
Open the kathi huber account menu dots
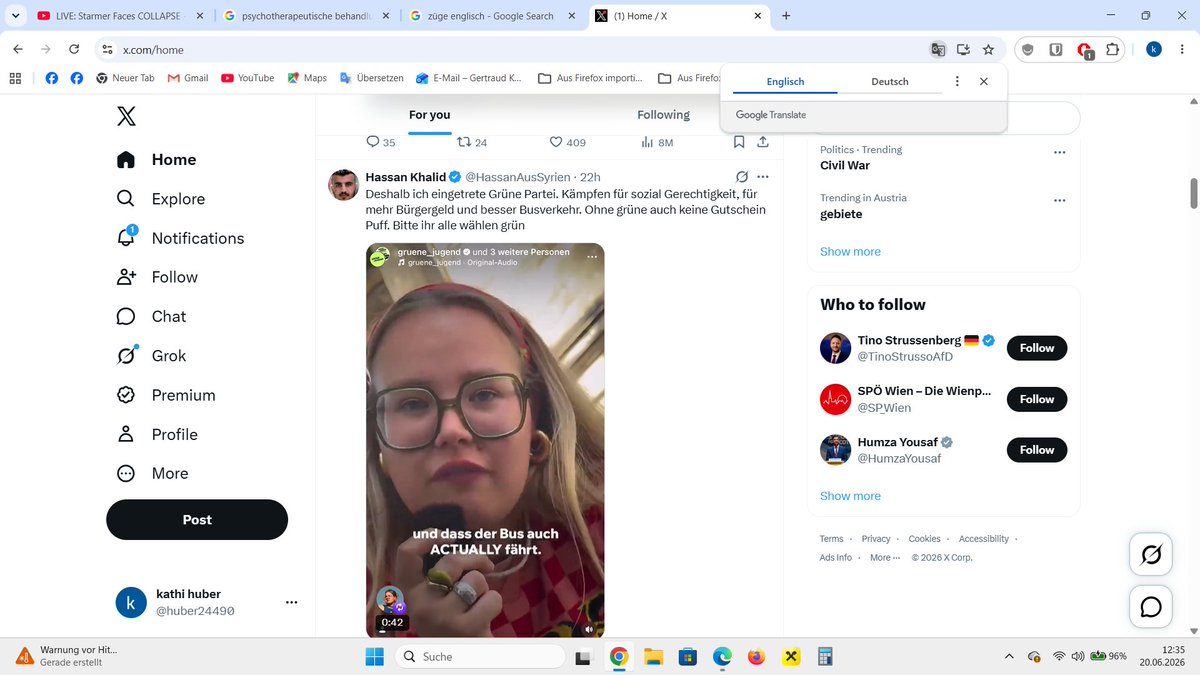[x=291, y=602]
